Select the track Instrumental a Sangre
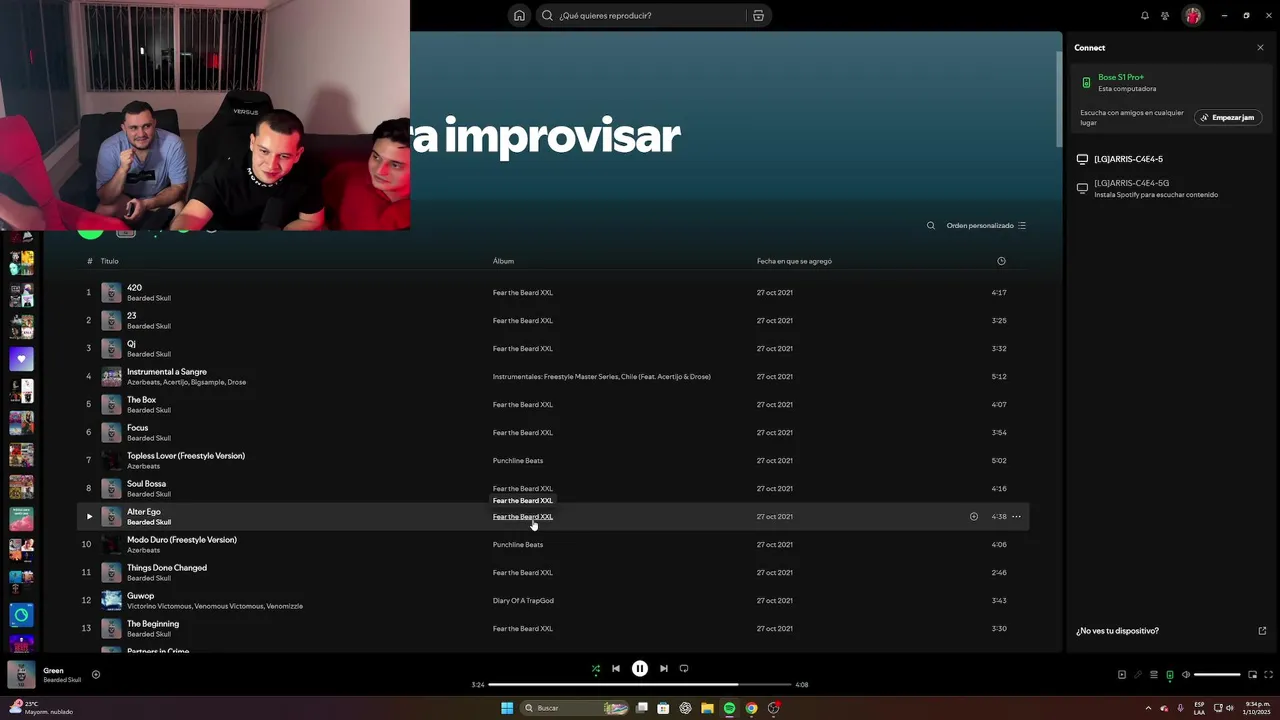1280x720 pixels. click(x=167, y=372)
